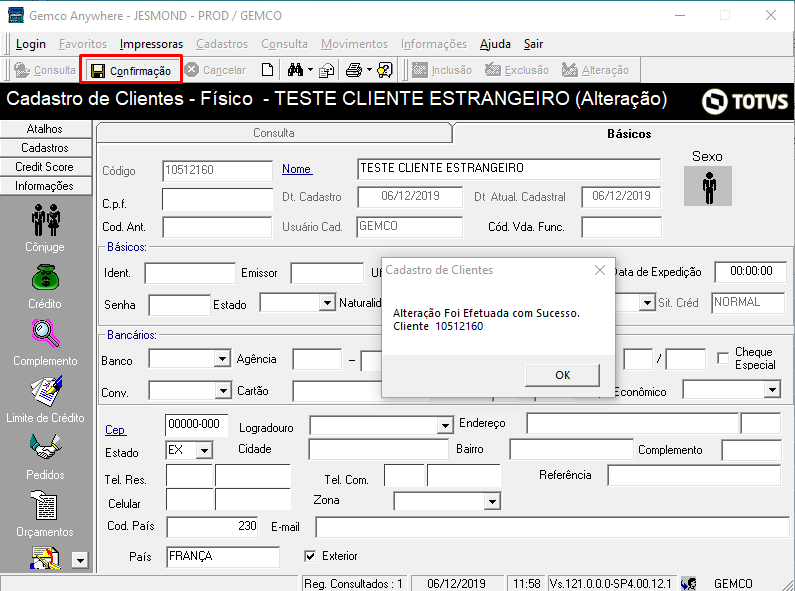The width and height of the screenshot is (795, 591).
Task: Toggle the Exterior checkbox
Action: [x=310, y=556]
